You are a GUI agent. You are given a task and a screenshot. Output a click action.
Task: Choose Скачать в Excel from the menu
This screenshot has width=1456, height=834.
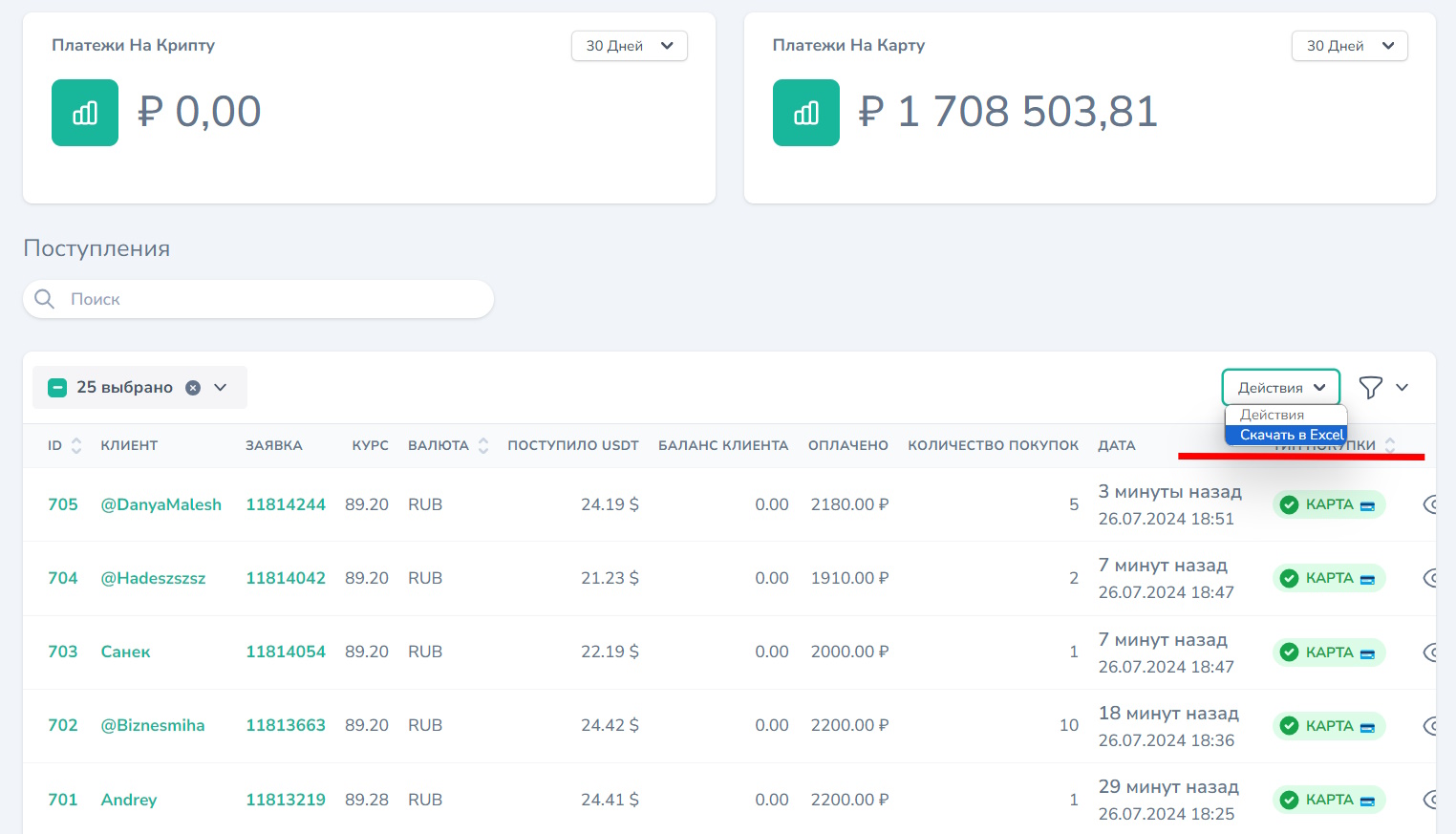point(1291,435)
